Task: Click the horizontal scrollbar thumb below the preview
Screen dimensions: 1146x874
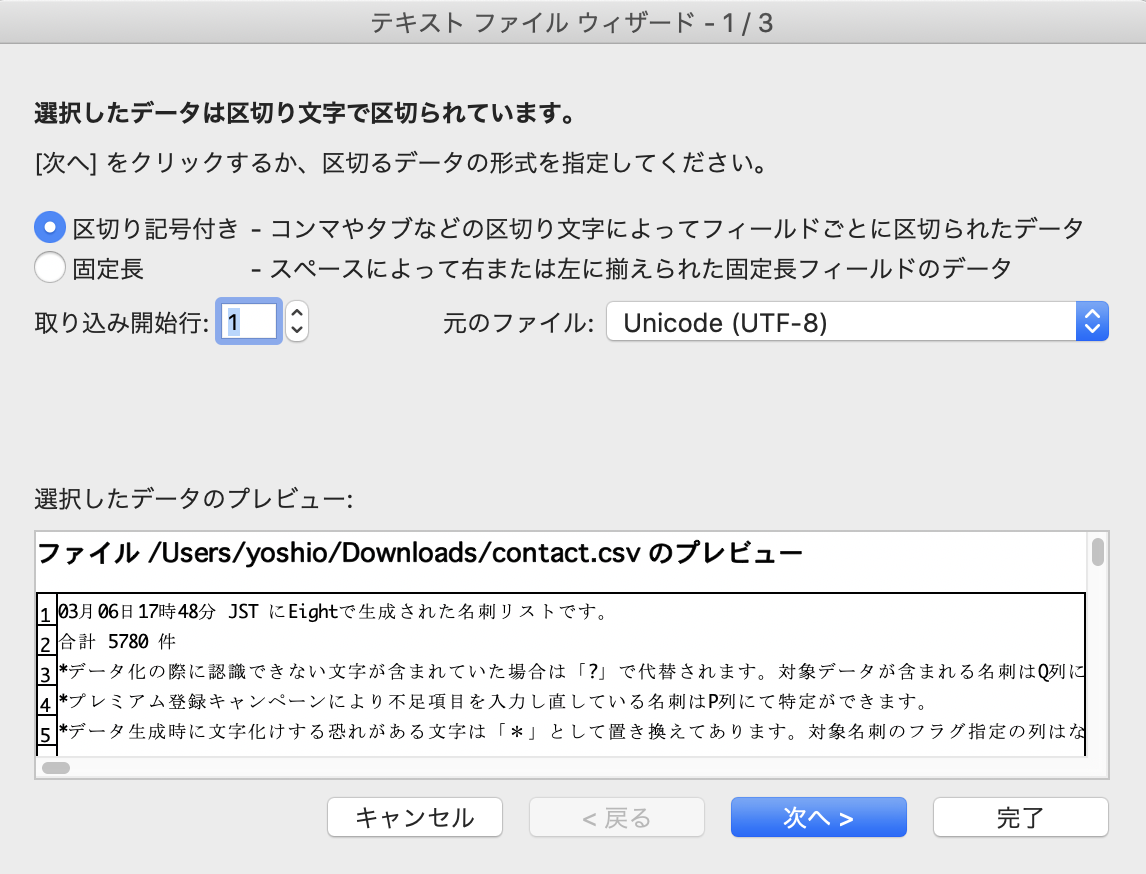Action: tap(57, 766)
